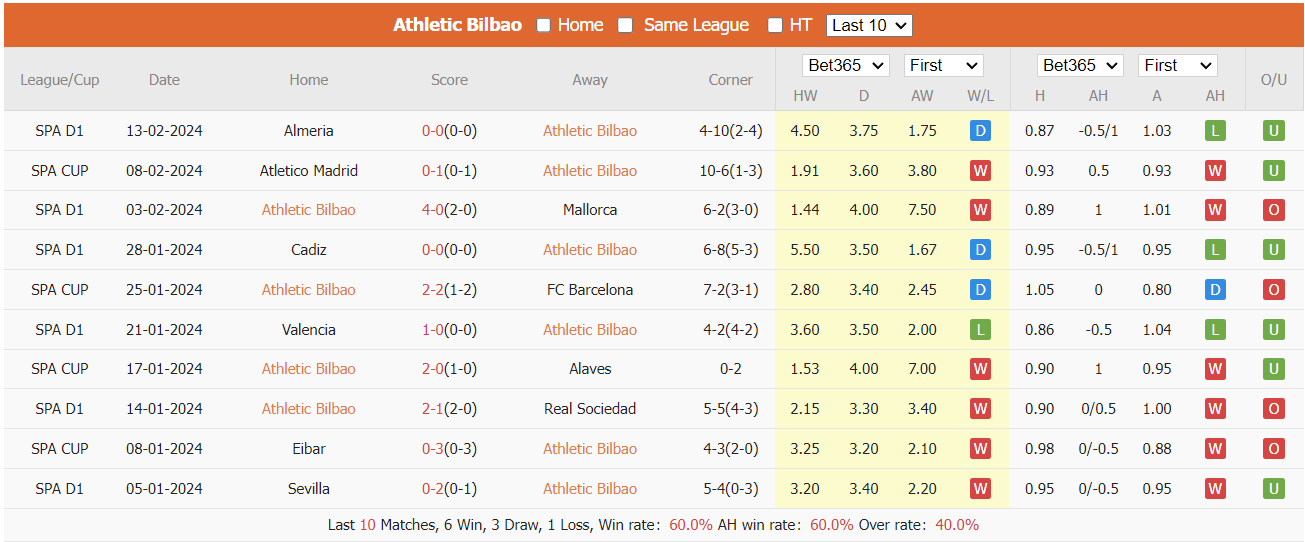
Task: Open the rightmost First odds dropdown
Action: click(x=1178, y=65)
